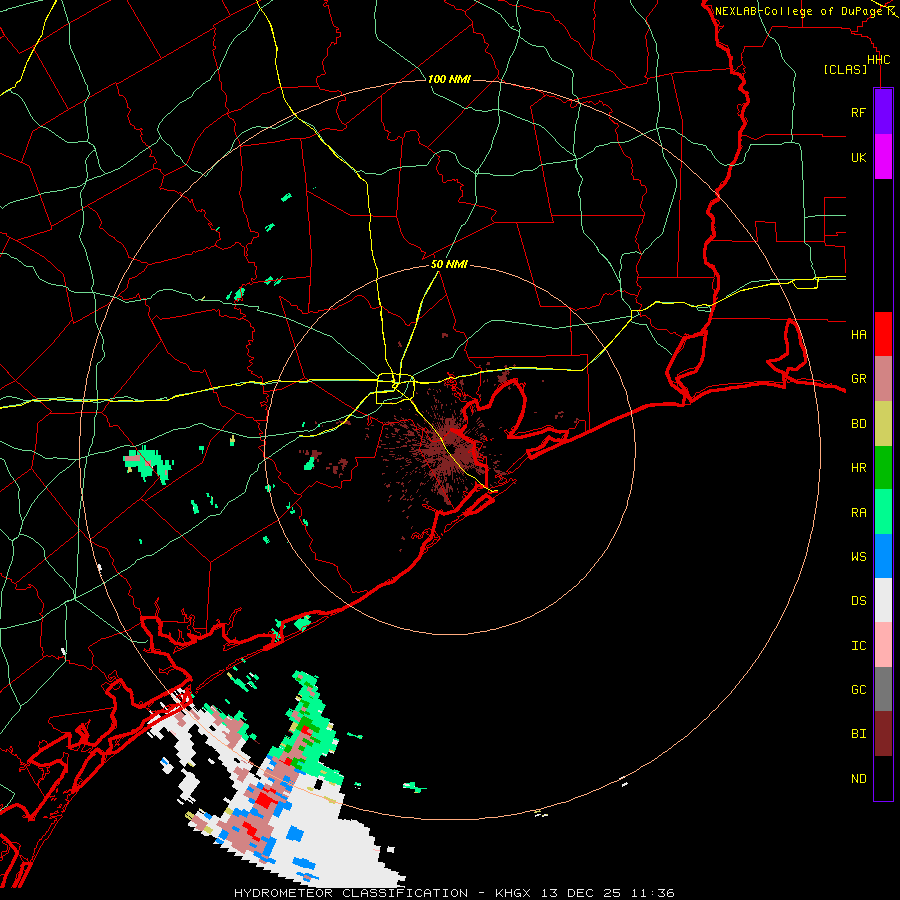Click the BI brown legend swatch
This screenshot has width=900, height=900.
(883, 734)
